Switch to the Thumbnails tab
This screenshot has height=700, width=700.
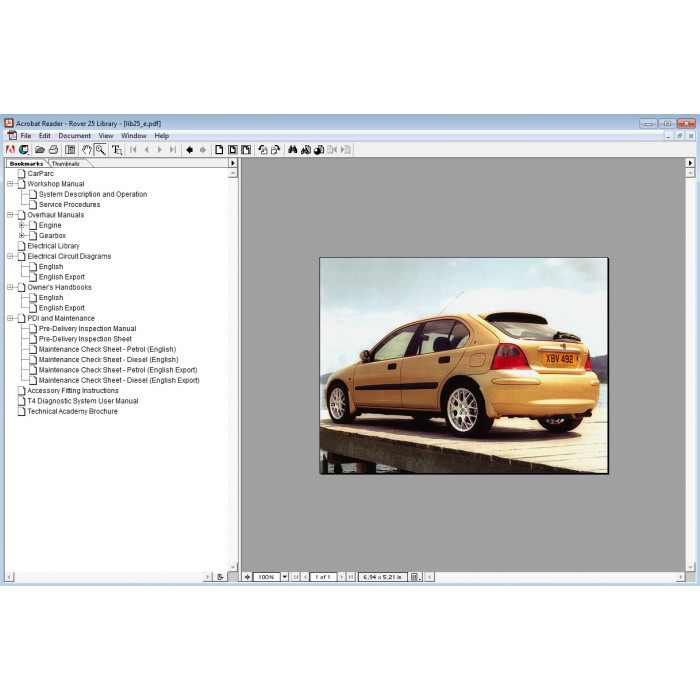coord(66,163)
